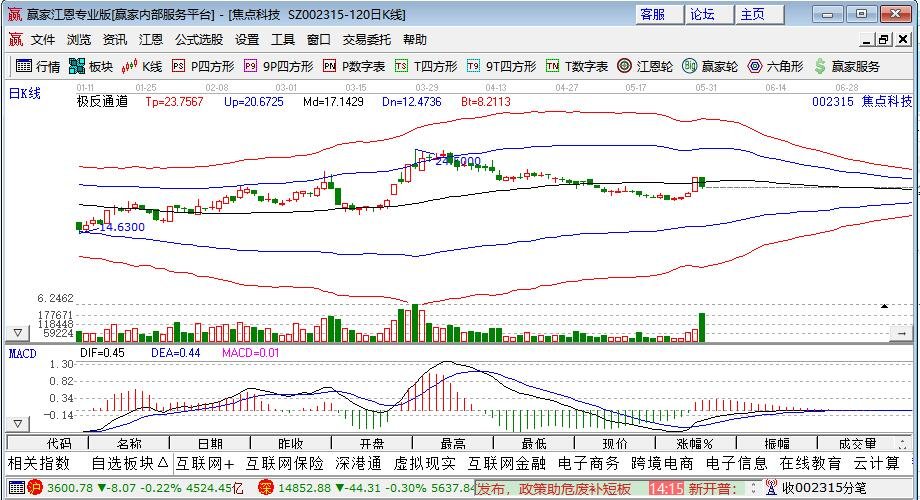Select the 虚拟现实 sector tab
This screenshot has width=920, height=500.
425,464
